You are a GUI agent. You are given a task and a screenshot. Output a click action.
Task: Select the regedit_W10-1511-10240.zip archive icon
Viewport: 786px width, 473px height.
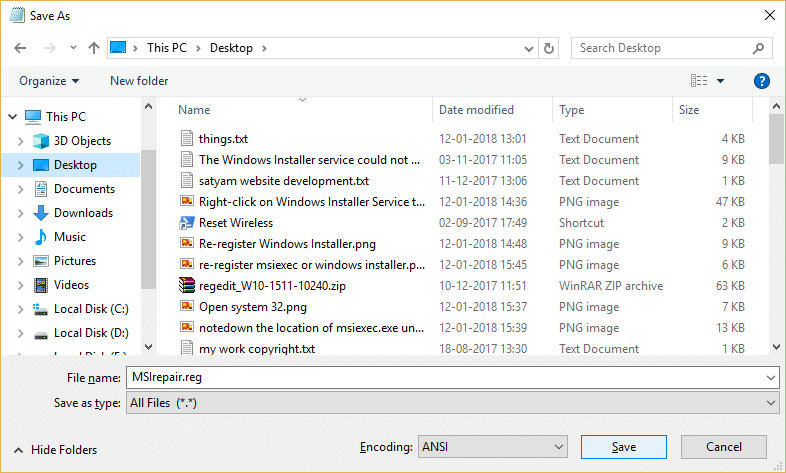(186, 286)
